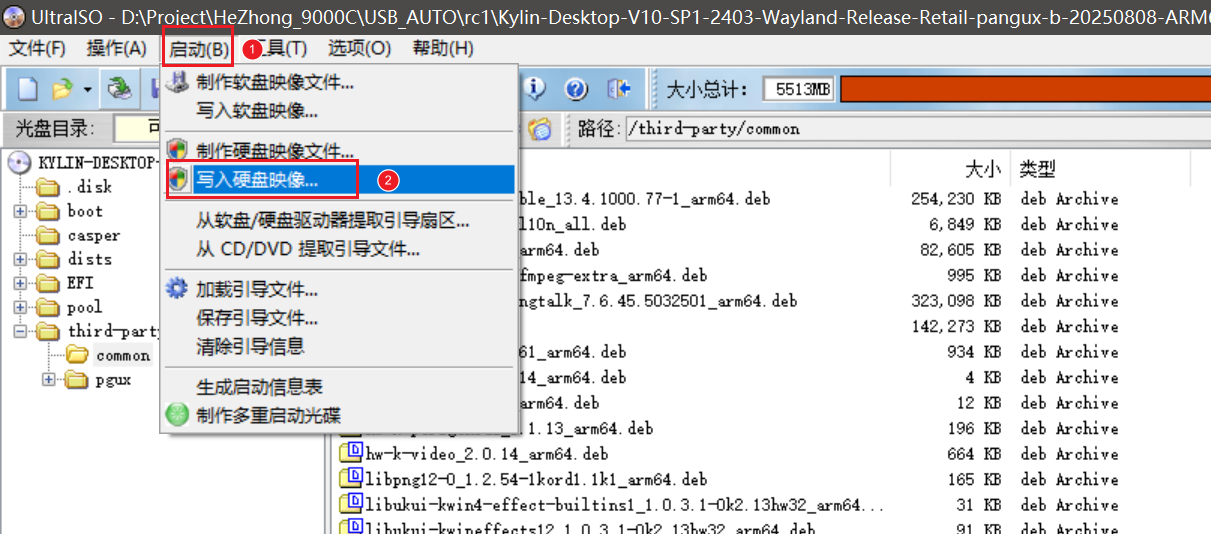Expand the pool folder node
The width and height of the screenshot is (1211, 534).
20,307
